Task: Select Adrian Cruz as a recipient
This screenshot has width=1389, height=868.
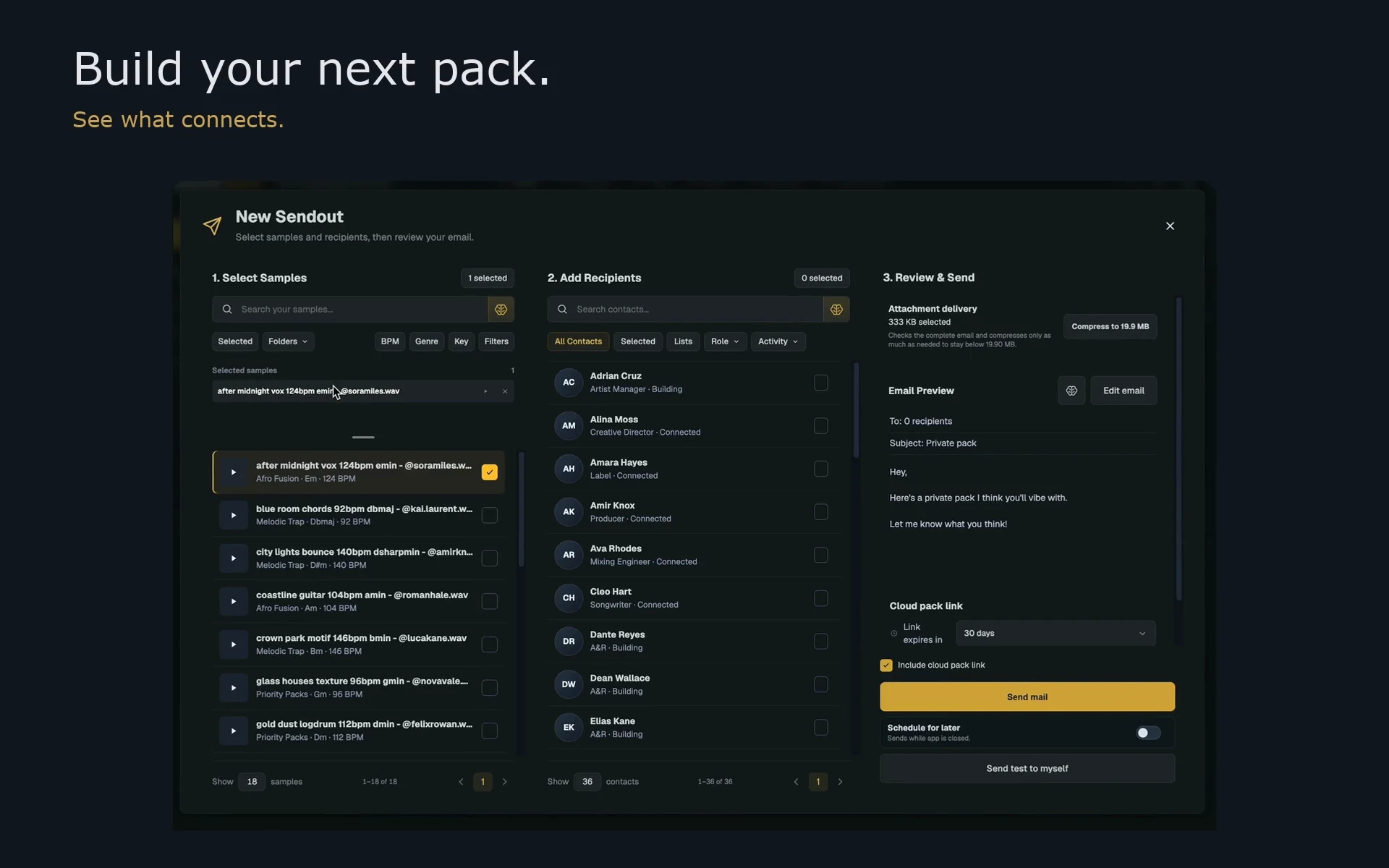Action: click(x=820, y=383)
